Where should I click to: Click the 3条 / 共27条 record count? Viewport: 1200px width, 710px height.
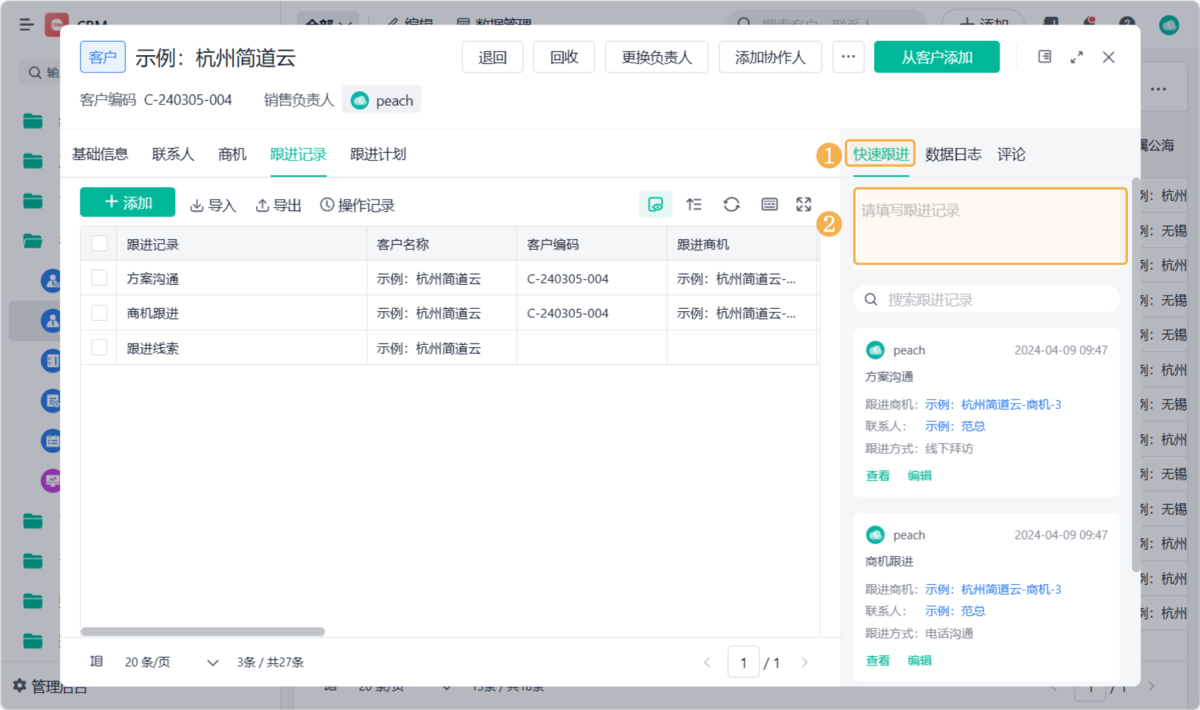point(271,662)
